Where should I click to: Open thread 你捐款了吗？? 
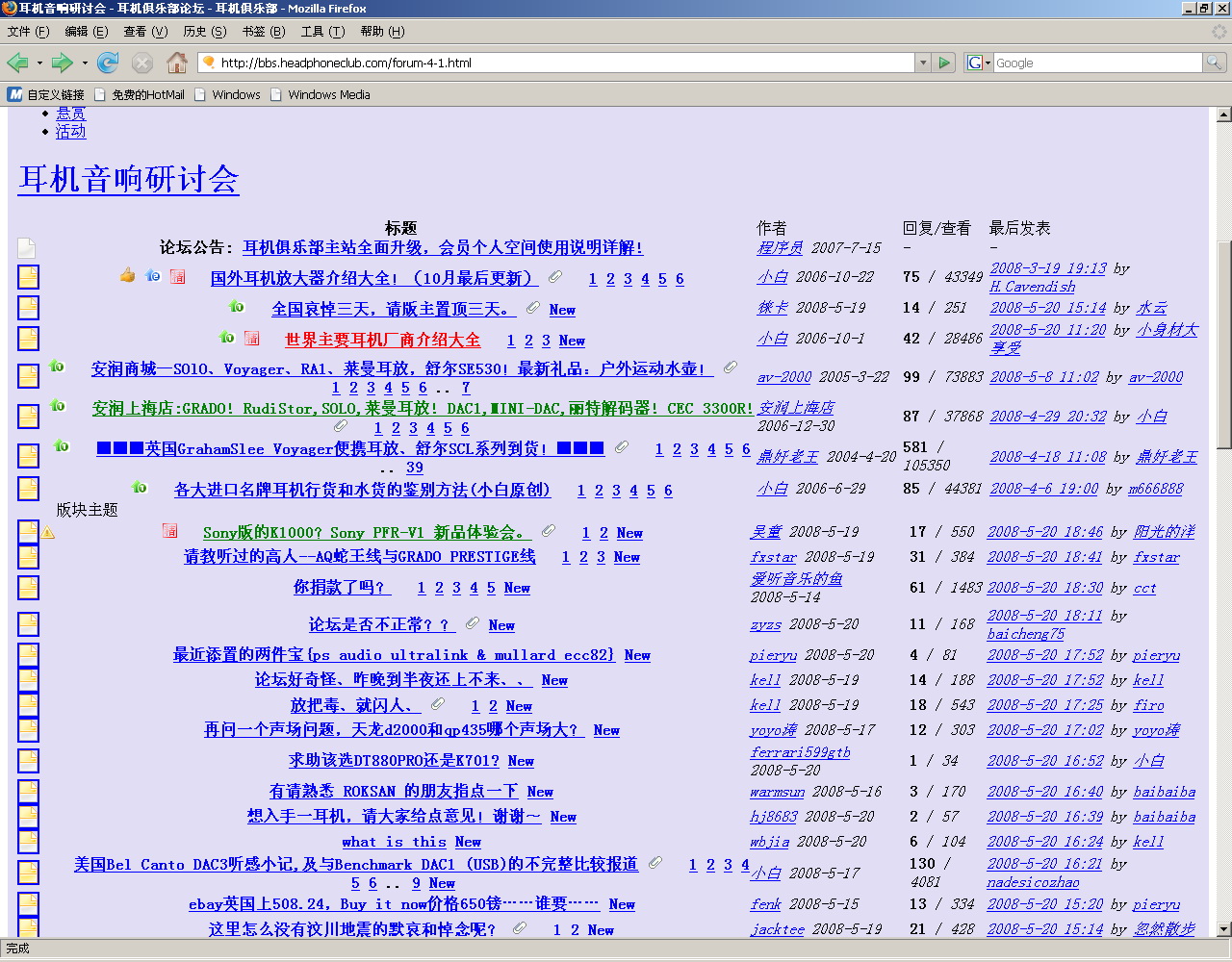[342, 587]
